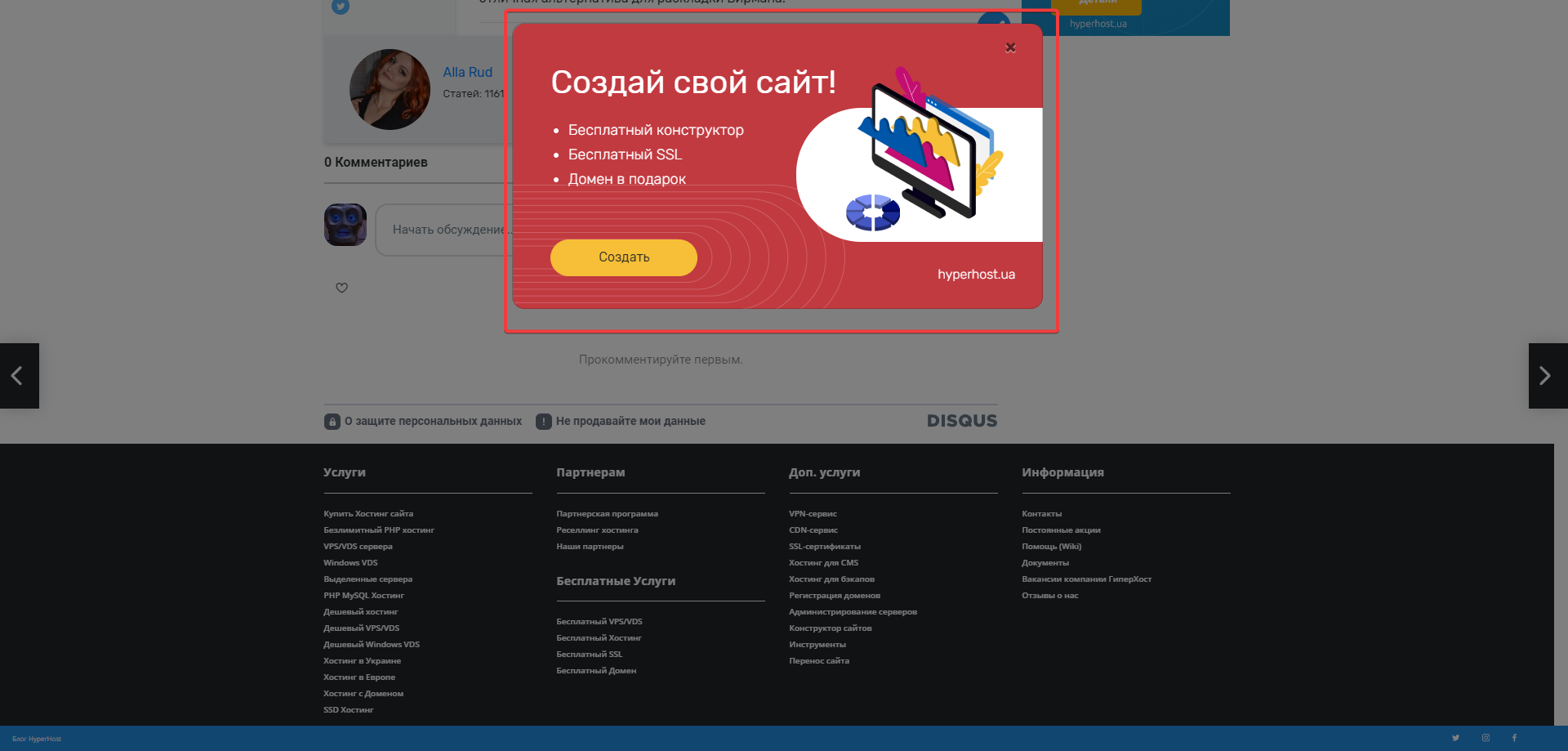Open Бесплатный Домен footer link
This screenshot has width=1568, height=751.
[x=596, y=671]
